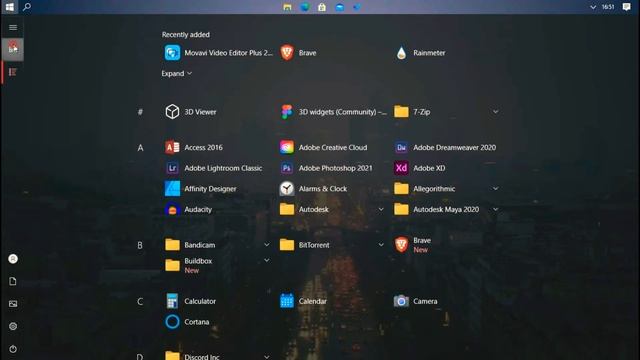
Task: Click the C section header letter
Action: (x=140, y=302)
